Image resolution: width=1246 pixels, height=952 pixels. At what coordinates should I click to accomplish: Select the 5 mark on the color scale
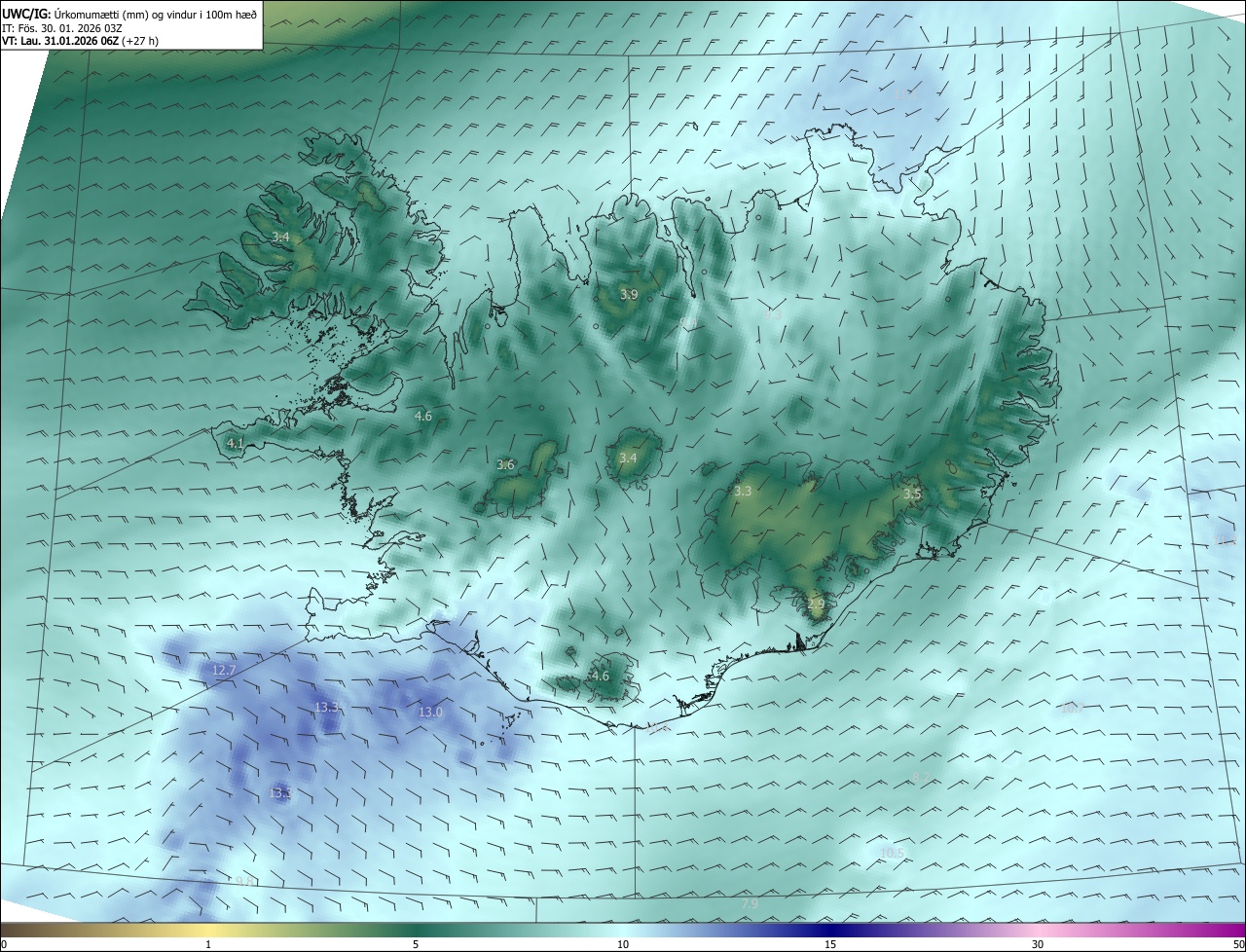click(x=416, y=944)
